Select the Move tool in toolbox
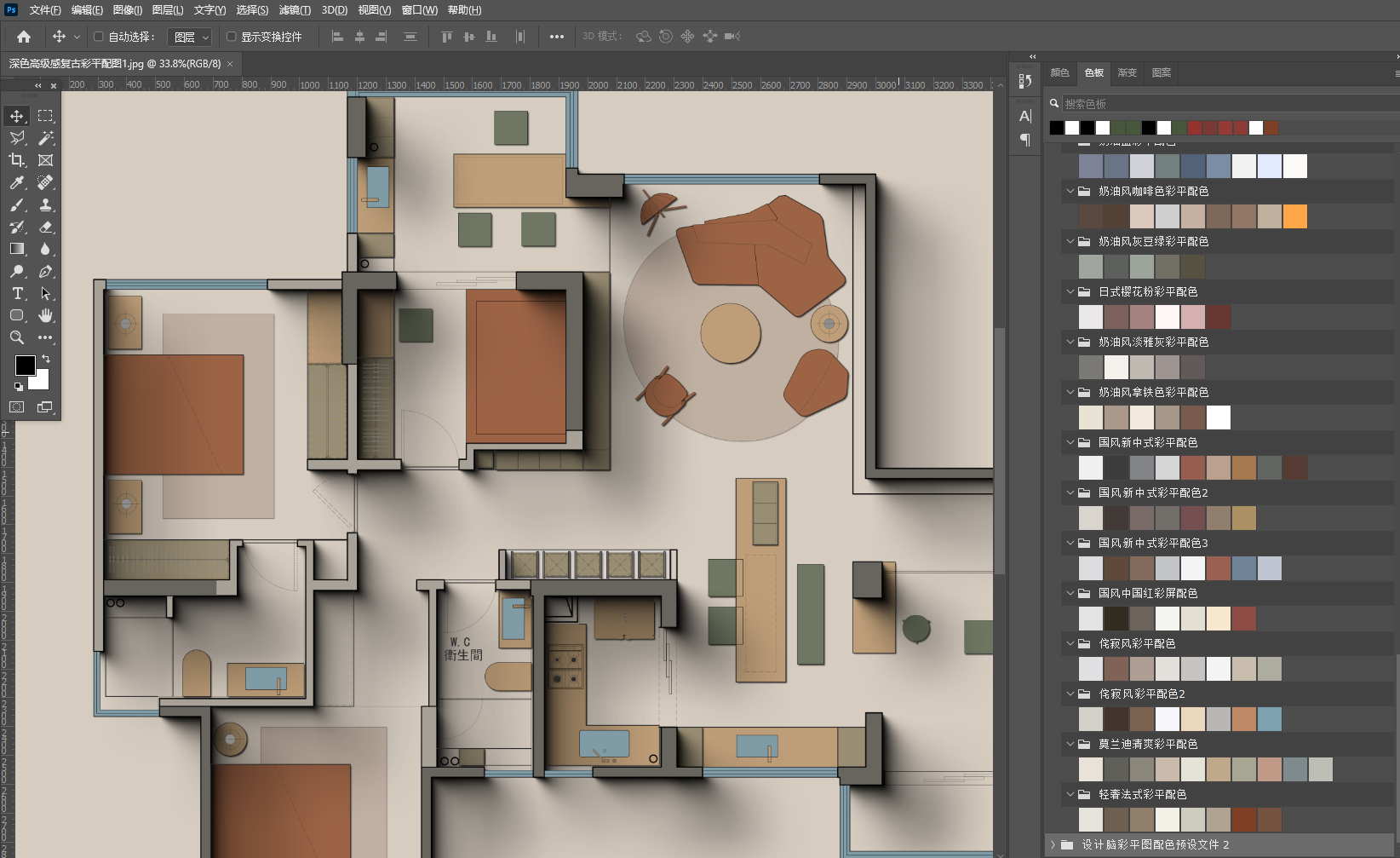The width and height of the screenshot is (1400, 858). coord(17,116)
